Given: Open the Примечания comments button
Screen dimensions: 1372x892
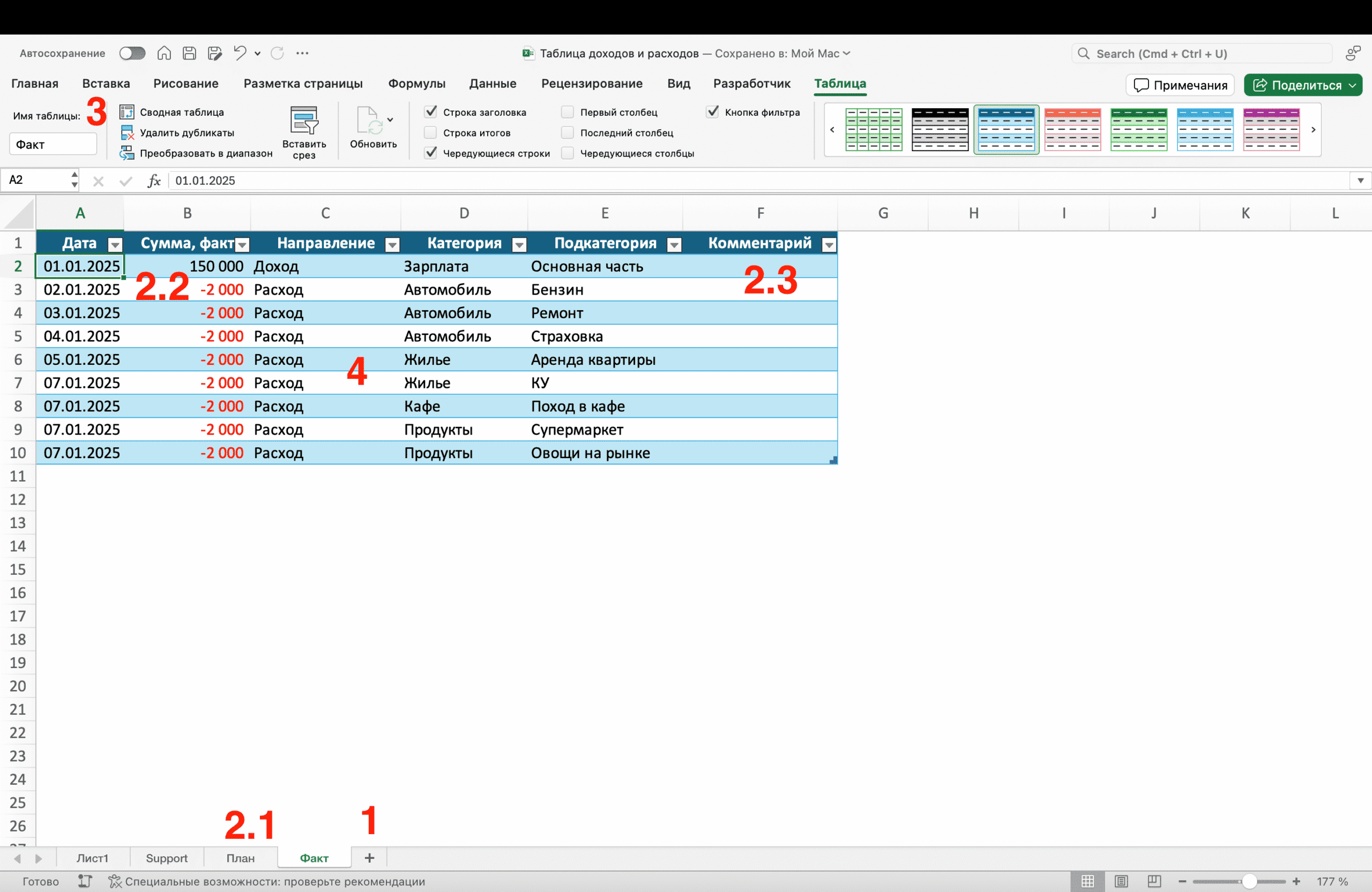Looking at the screenshot, I should (x=1180, y=85).
